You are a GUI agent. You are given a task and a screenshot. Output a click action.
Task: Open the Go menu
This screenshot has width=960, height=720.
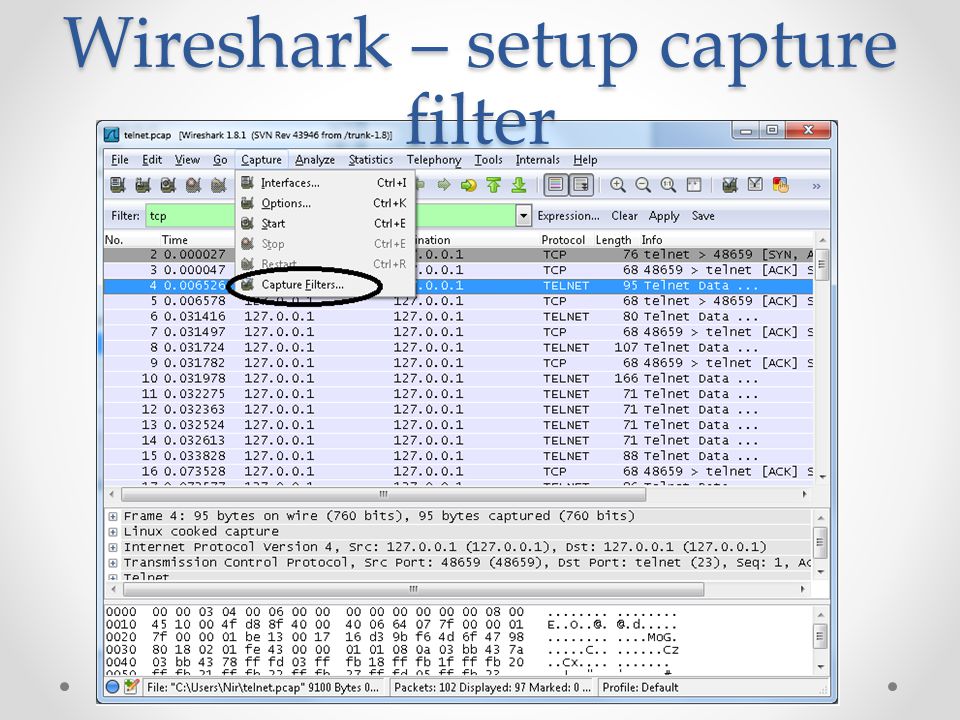point(220,160)
